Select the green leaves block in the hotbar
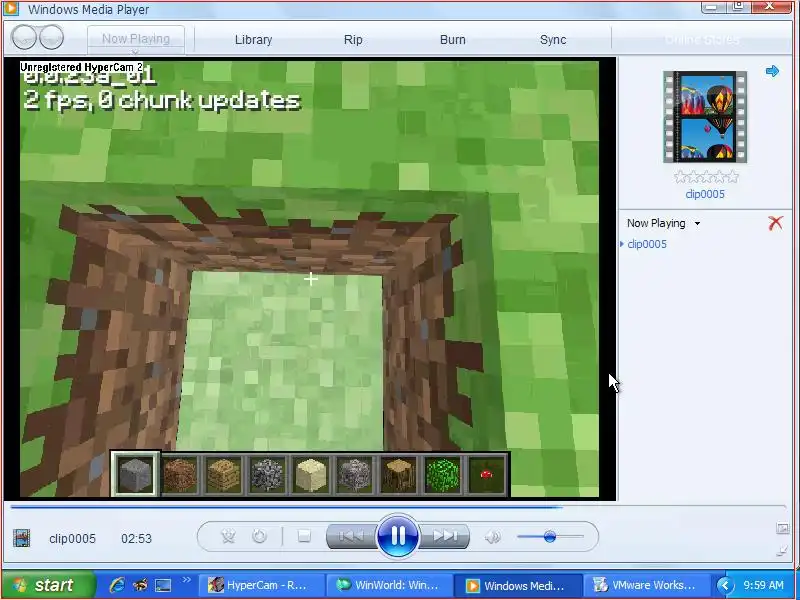 point(442,474)
